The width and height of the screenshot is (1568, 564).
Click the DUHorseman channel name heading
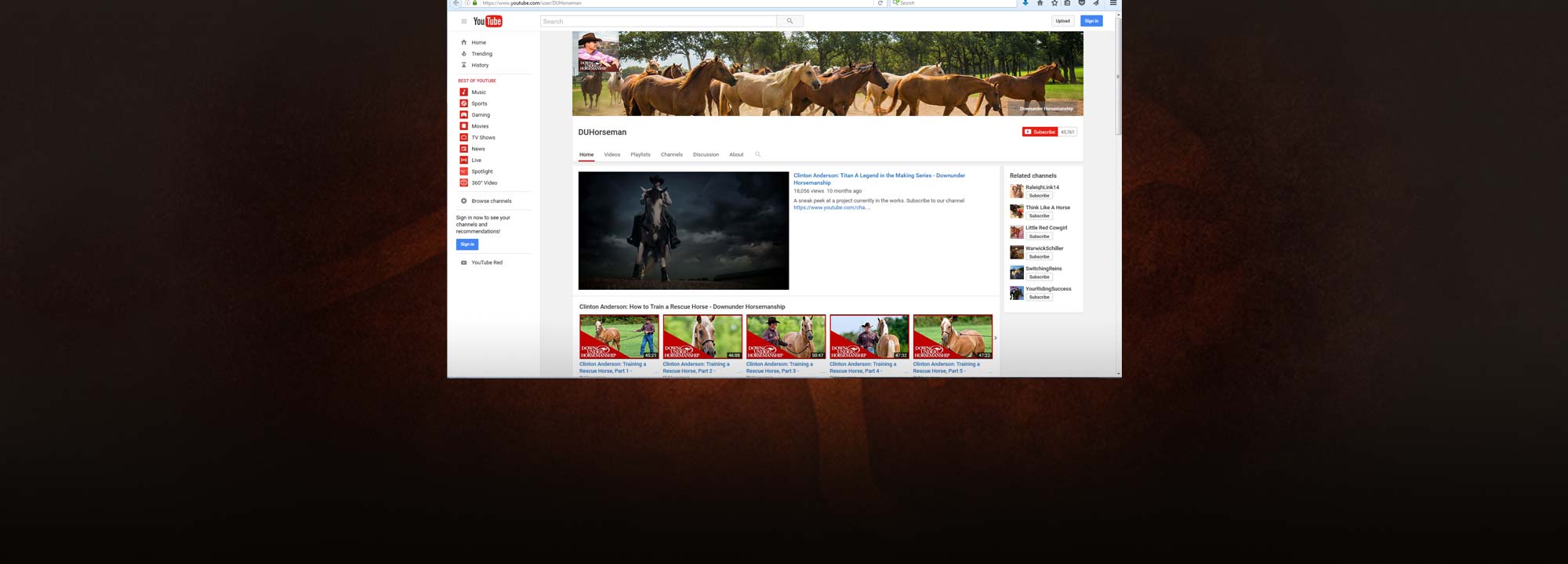coord(602,132)
